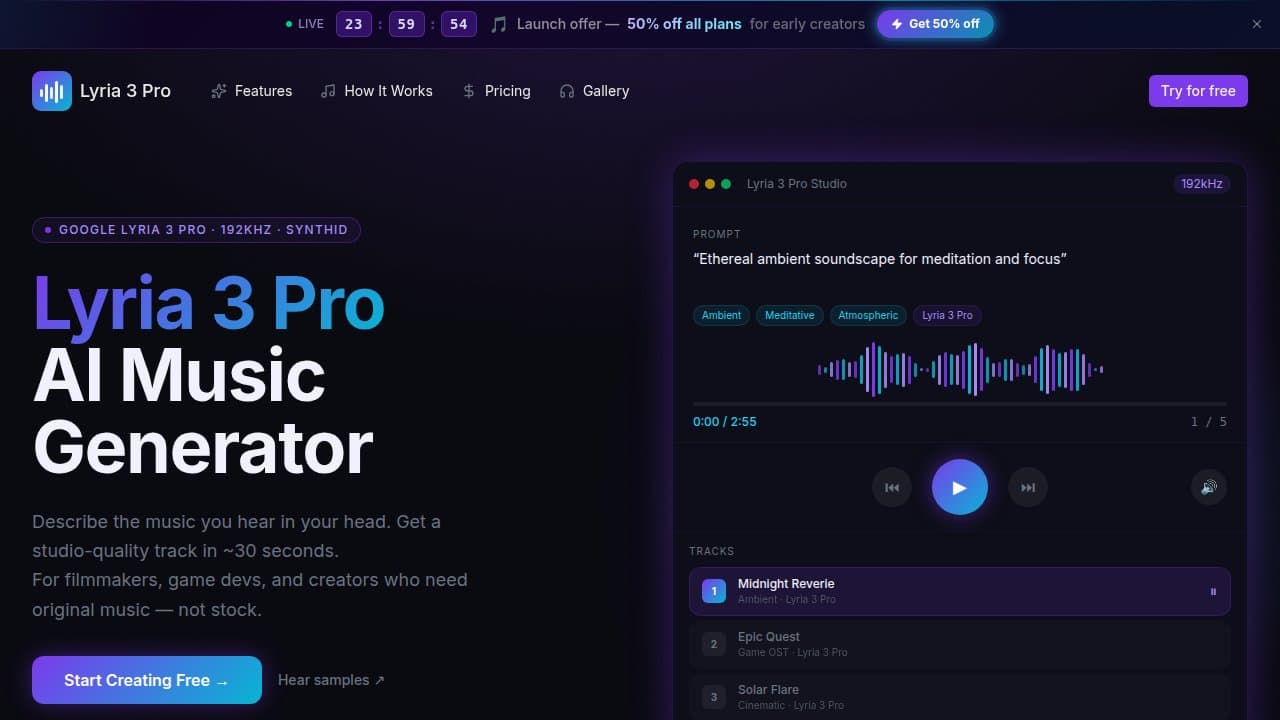Select the Solar Flare track
The image size is (1280, 720).
click(960, 697)
